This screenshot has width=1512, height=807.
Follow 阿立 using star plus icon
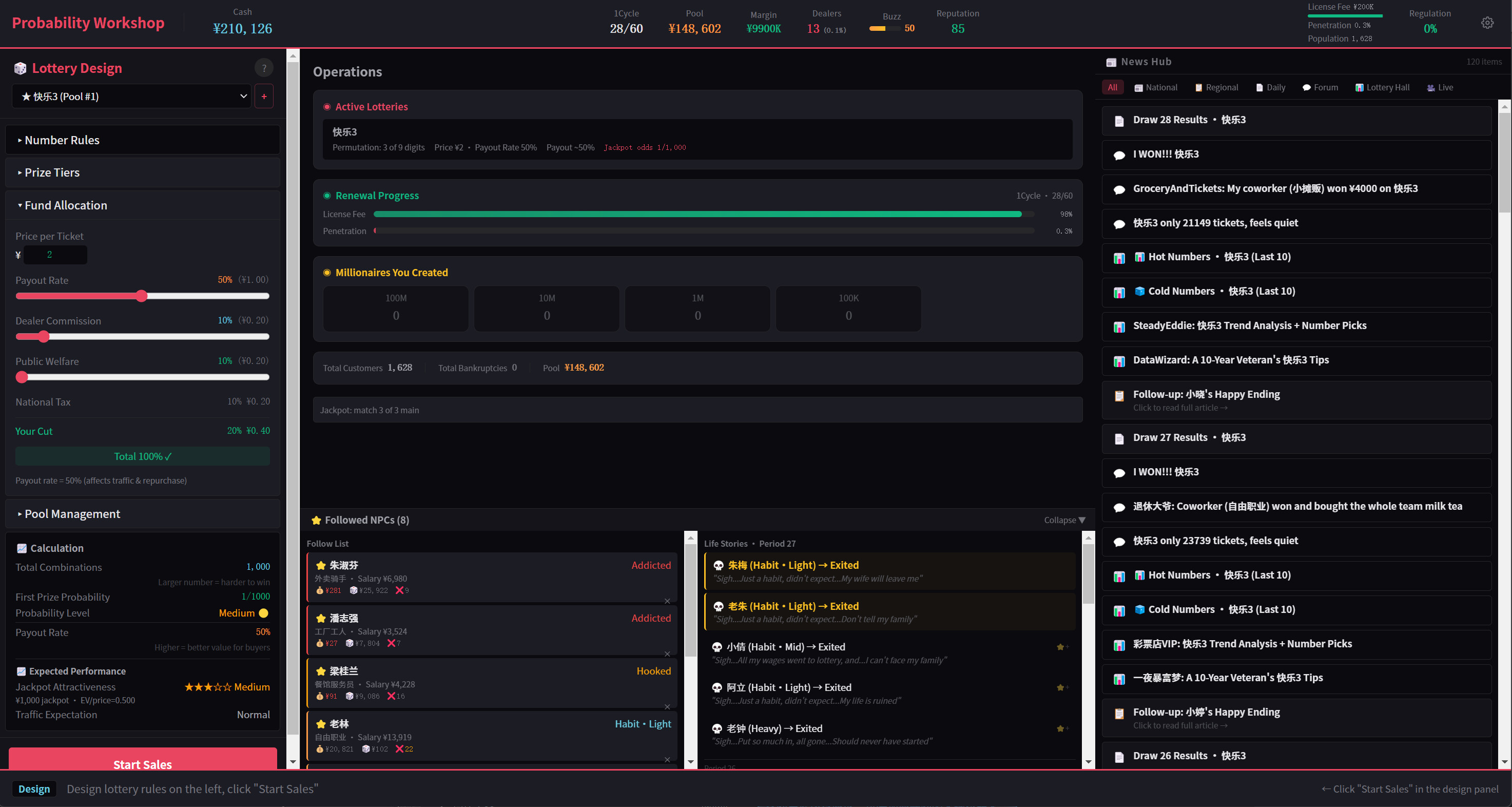coord(1062,687)
